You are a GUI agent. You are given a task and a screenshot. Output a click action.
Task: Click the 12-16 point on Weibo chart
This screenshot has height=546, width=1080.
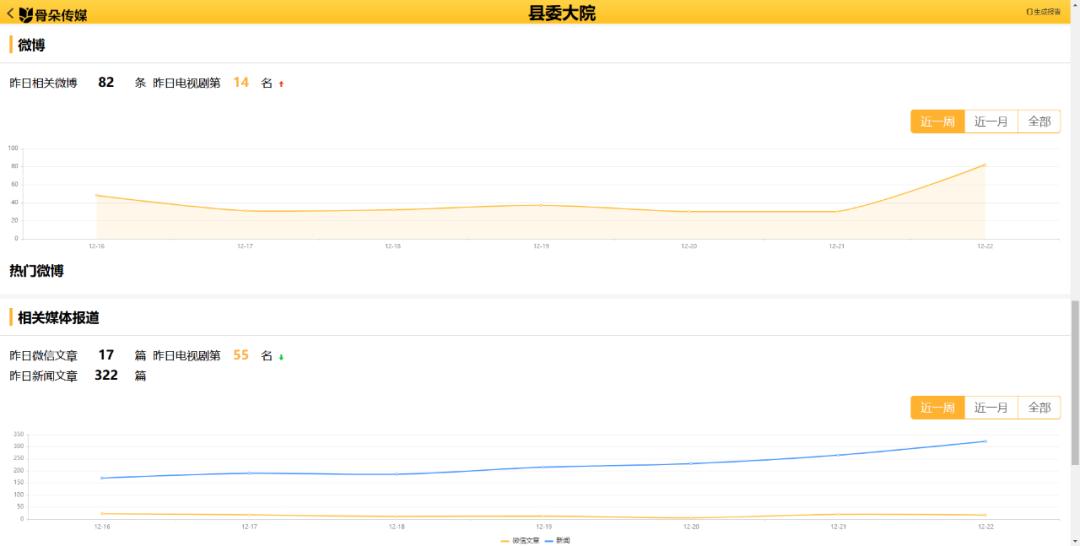pyautogui.click(x=96, y=196)
